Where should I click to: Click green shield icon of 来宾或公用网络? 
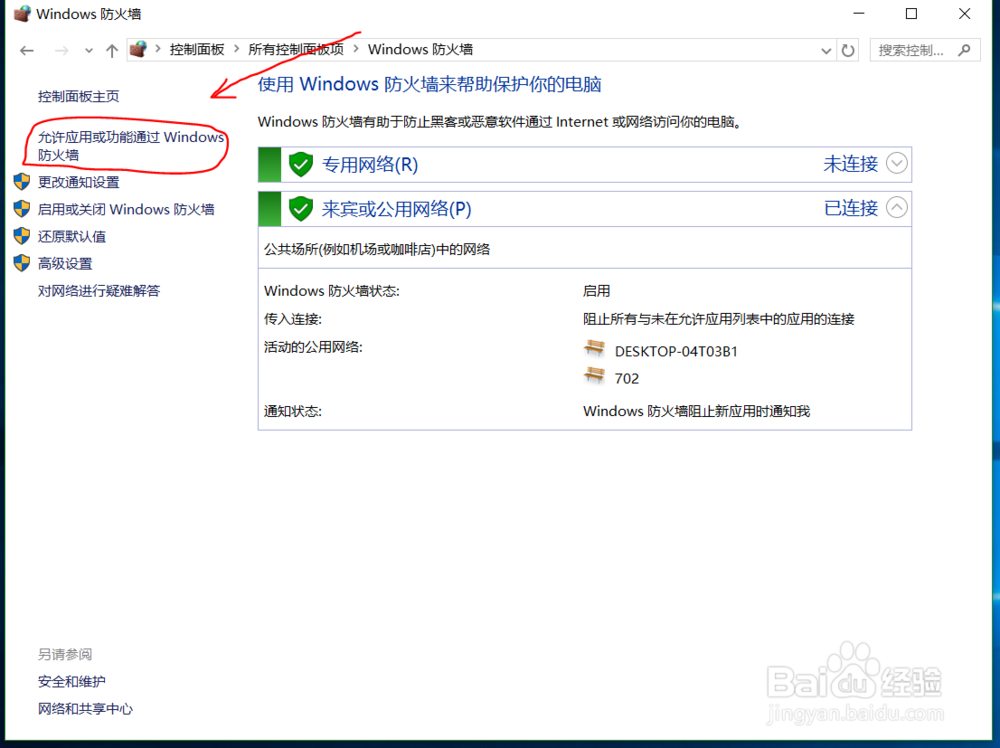(300, 209)
